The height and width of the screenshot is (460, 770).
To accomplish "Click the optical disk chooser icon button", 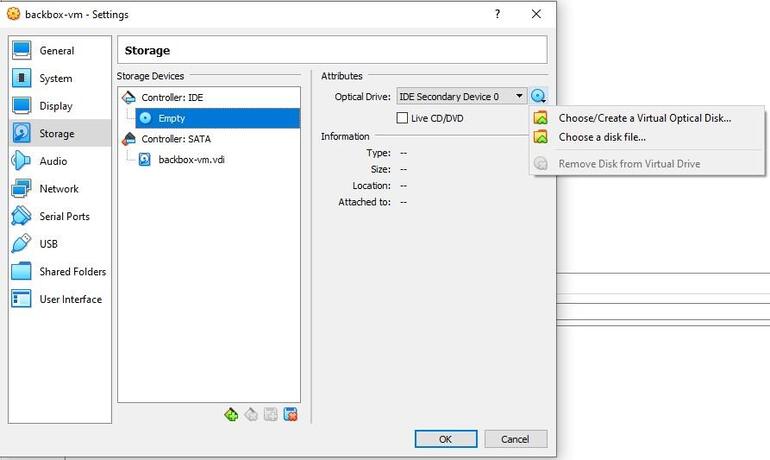I will point(539,96).
